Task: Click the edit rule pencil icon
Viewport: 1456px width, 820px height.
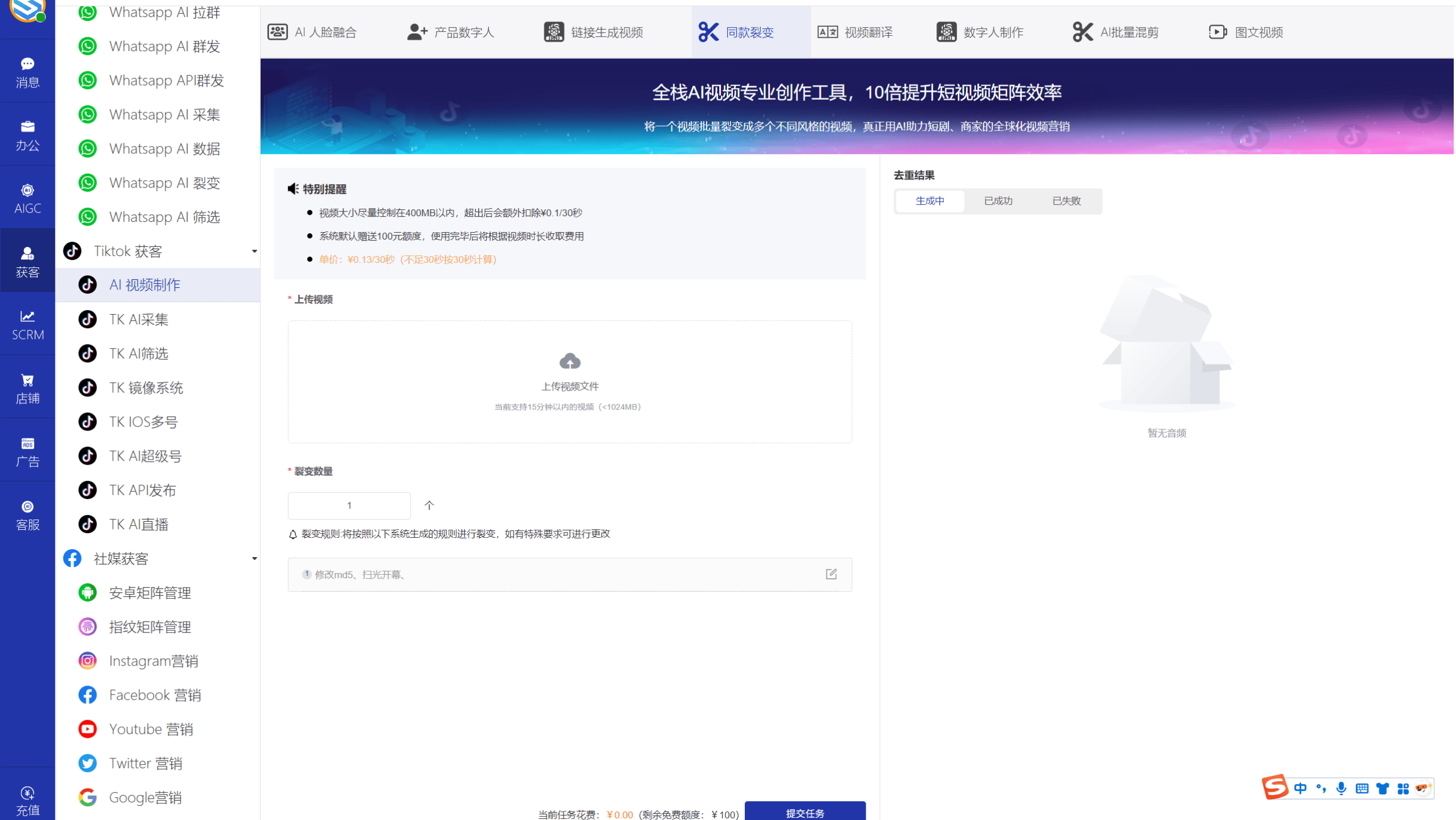Action: click(831, 574)
